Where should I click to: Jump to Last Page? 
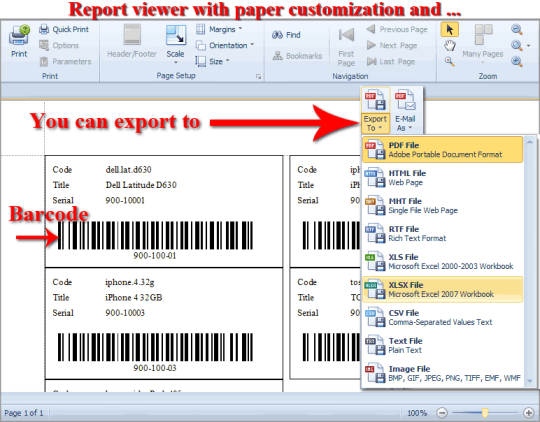coord(391,62)
